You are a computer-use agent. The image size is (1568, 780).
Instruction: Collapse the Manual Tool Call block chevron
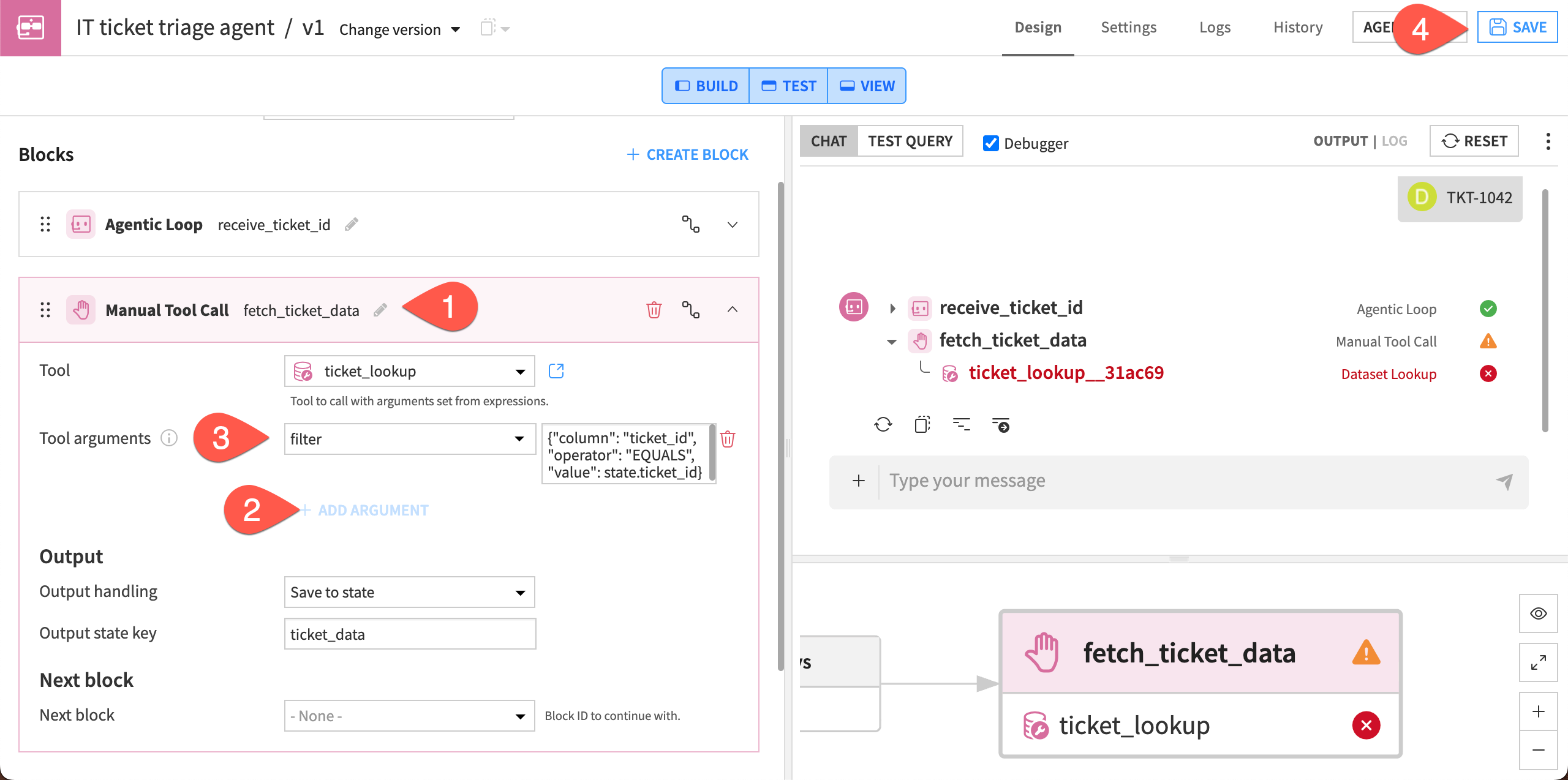733,310
